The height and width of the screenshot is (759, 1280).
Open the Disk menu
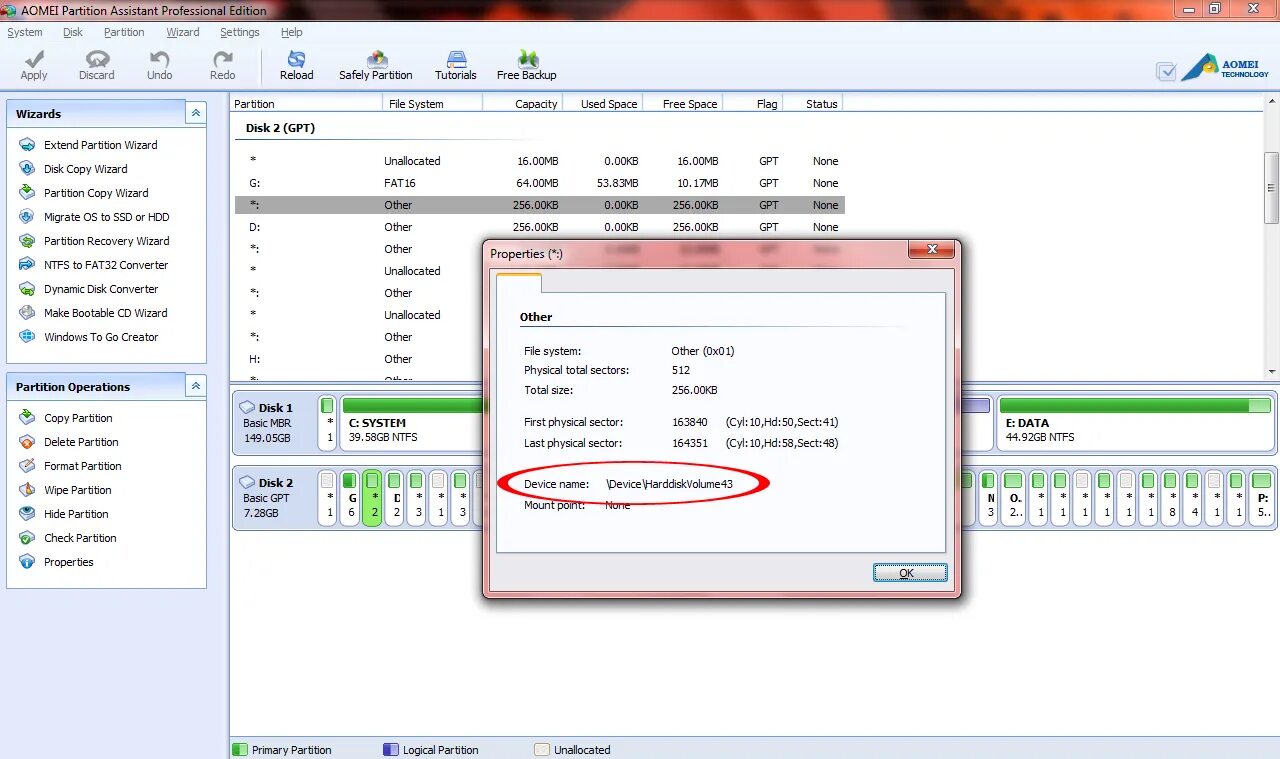tap(72, 31)
